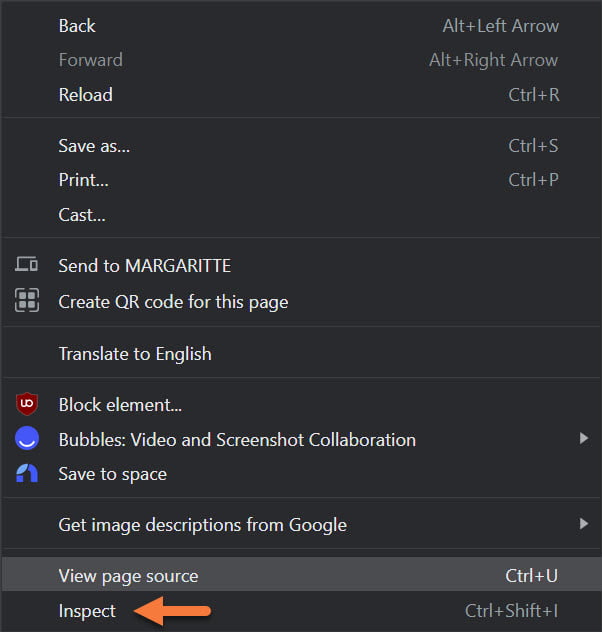Click the device icon beside Send to MARGARITTE
602x632 pixels.
pyautogui.click(x=27, y=266)
